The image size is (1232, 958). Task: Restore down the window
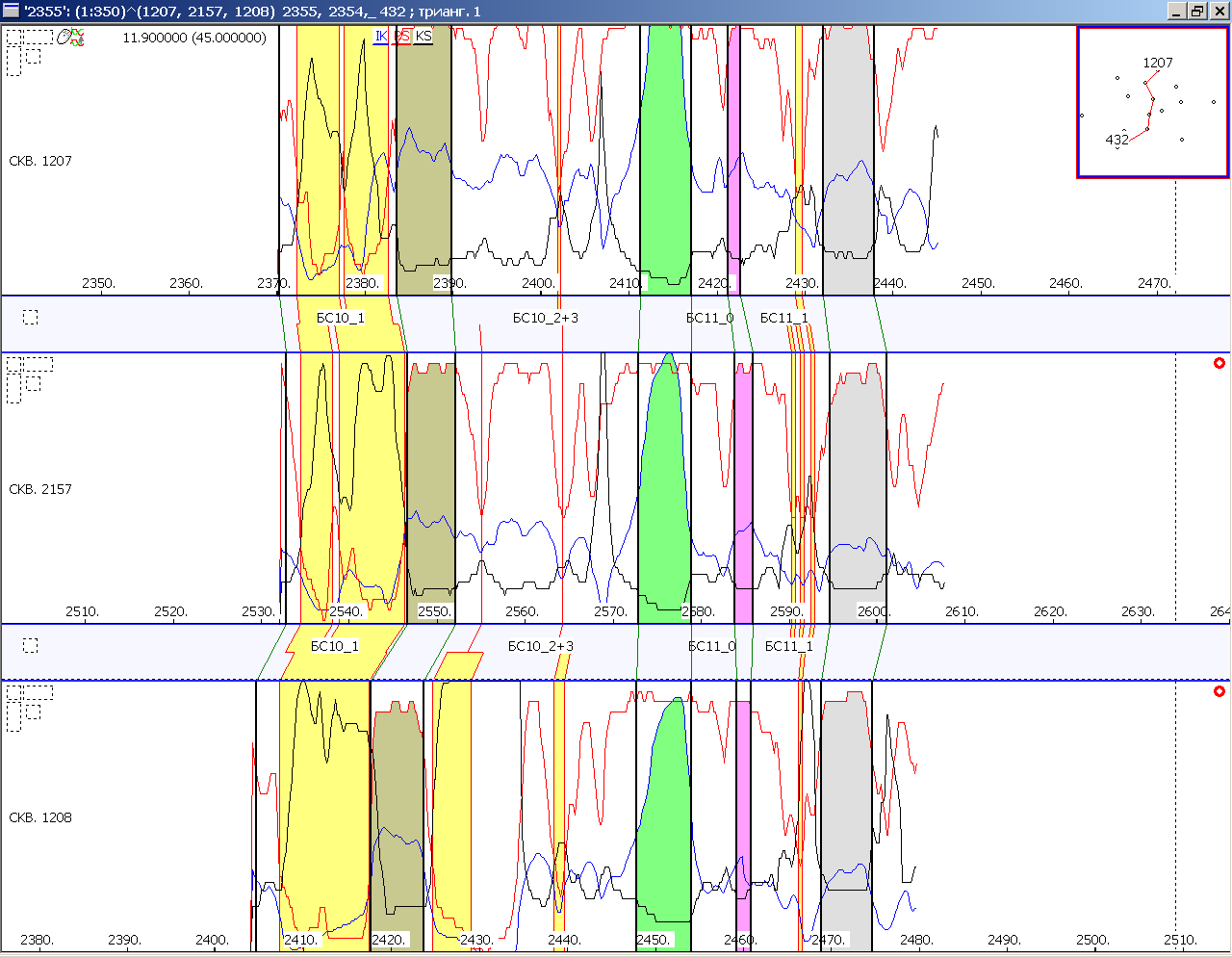(1197, 11)
